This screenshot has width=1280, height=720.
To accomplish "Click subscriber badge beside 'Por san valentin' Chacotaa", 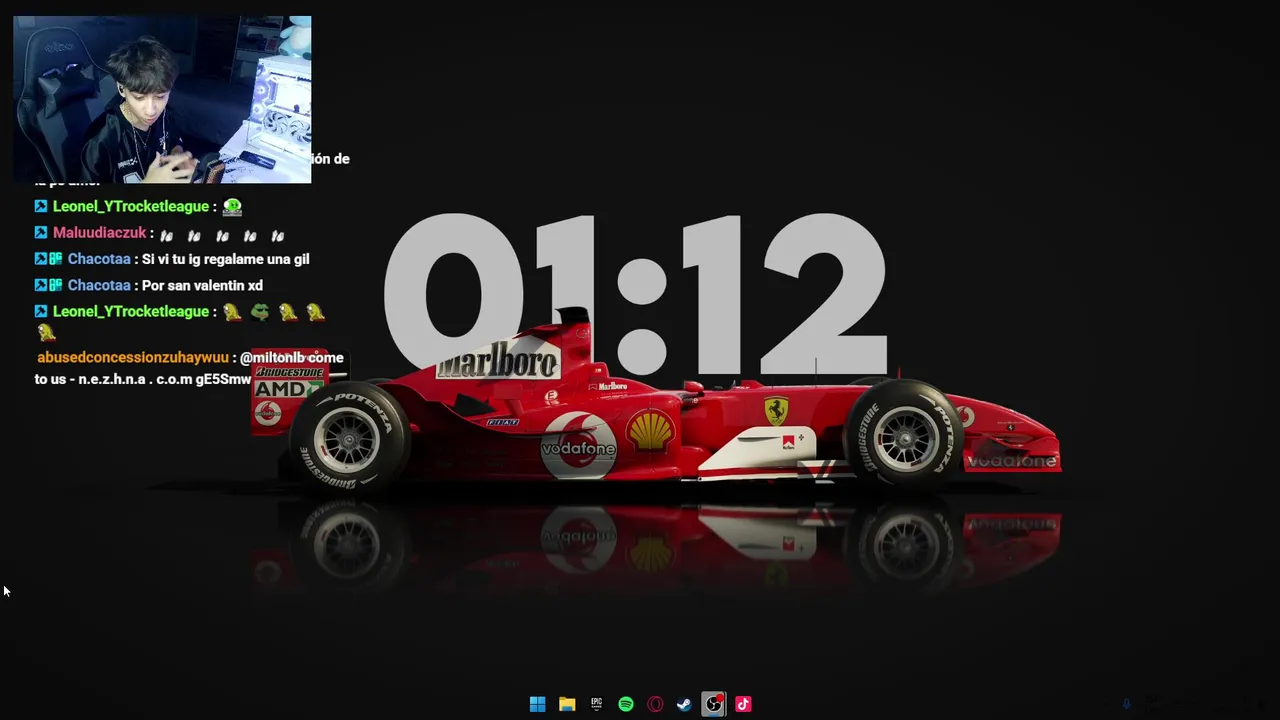I will pyautogui.click(x=56, y=285).
